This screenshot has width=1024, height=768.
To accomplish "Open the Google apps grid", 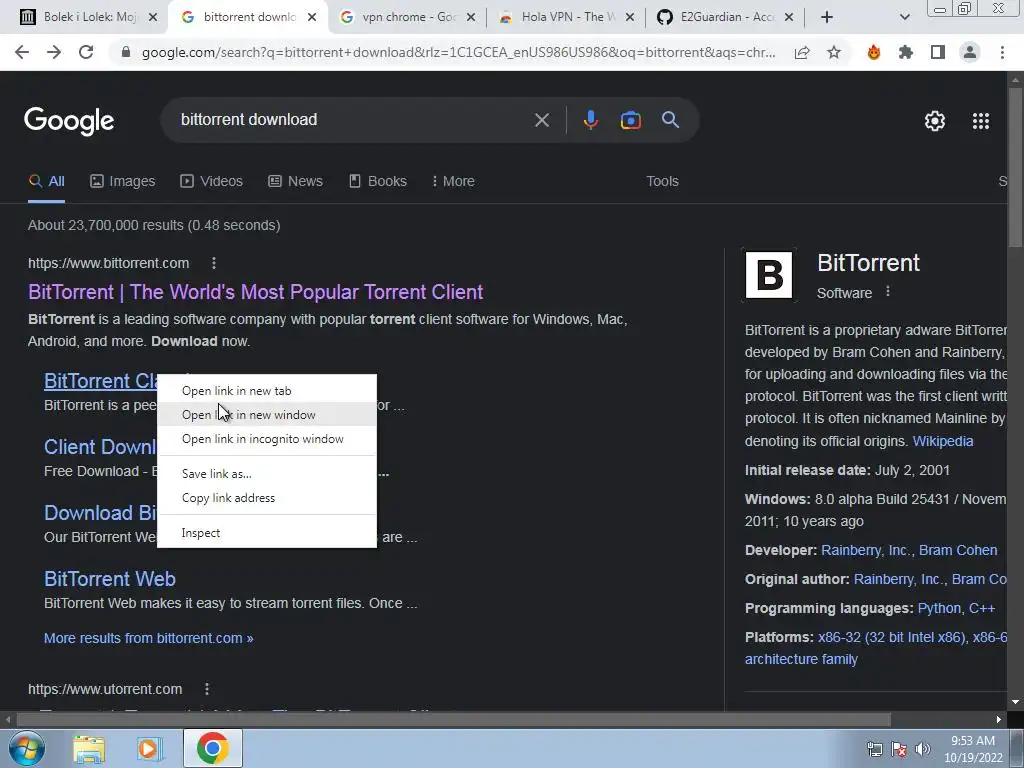I will (x=980, y=121).
